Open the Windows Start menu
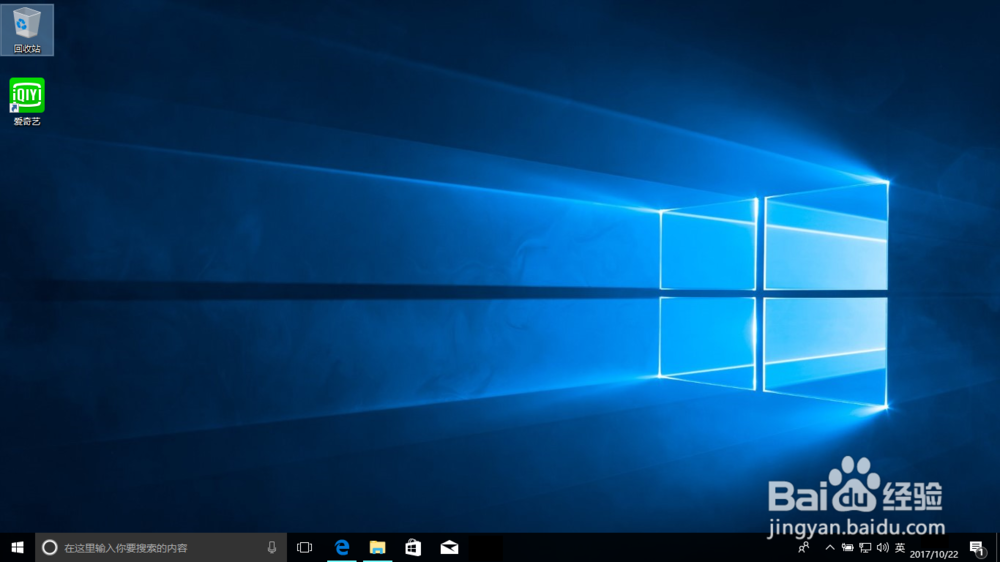The height and width of the screenshot is (562, 1000). (17, 547)
